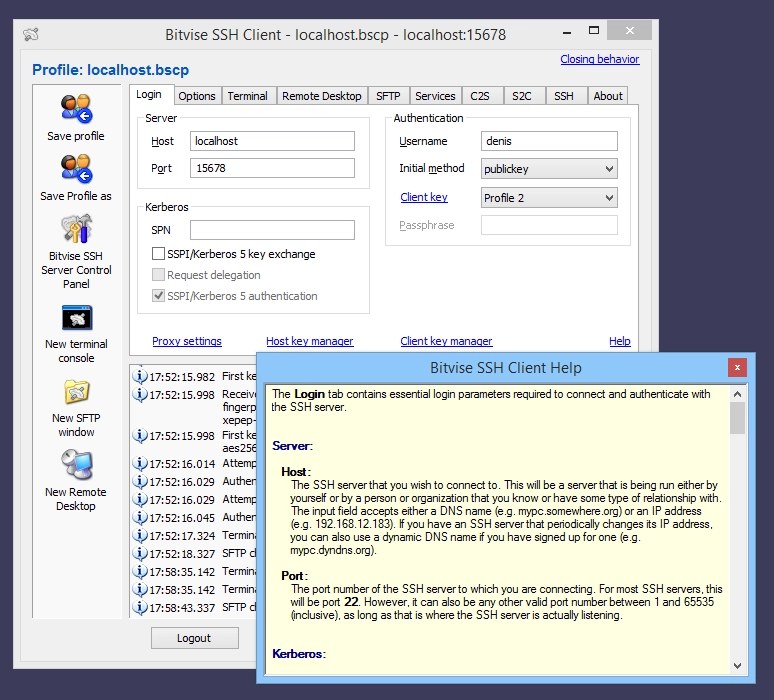Image resolution: width=774 pixels, height=700 pixels.
Task: Click the Save profile icon
Action: [77, 109]
